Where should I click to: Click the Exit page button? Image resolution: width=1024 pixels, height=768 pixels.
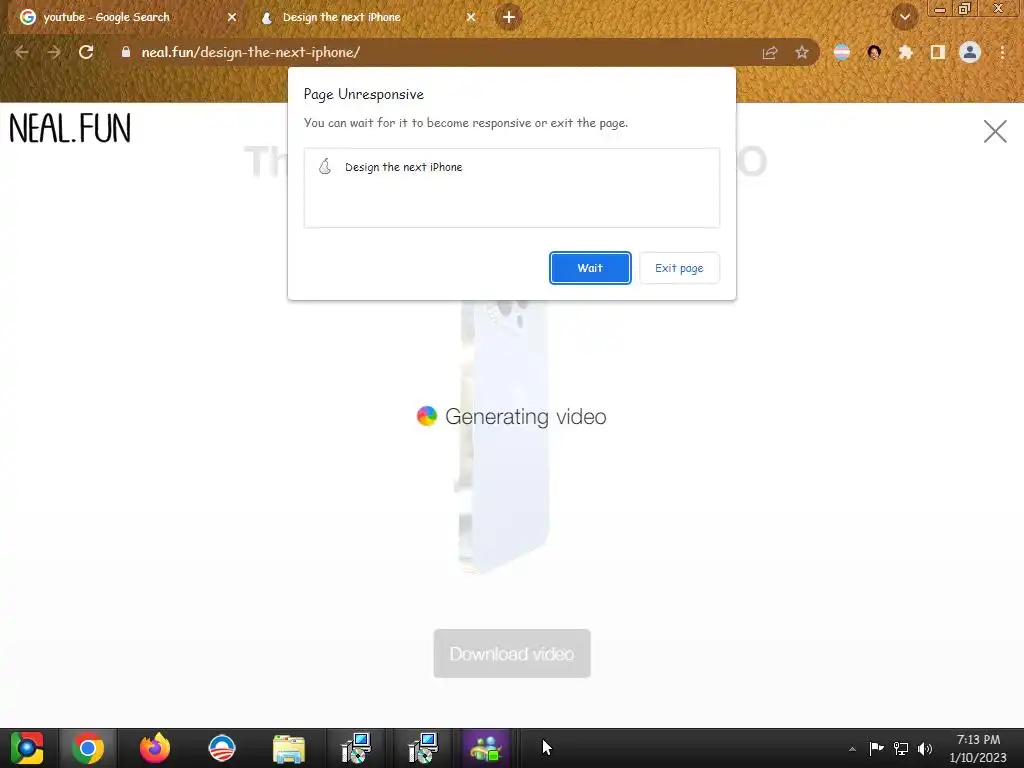(x=679, y=268)
